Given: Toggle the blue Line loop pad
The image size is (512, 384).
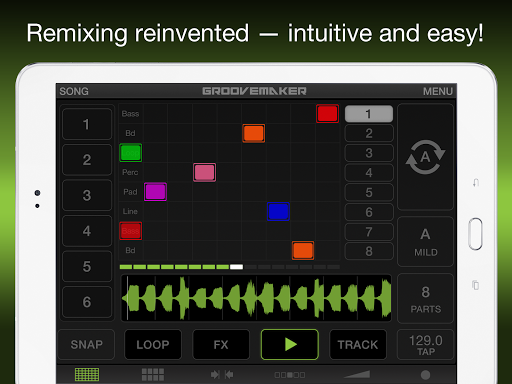Looking at the screenshot, I should pyautogui.click(x=278, y=211).
